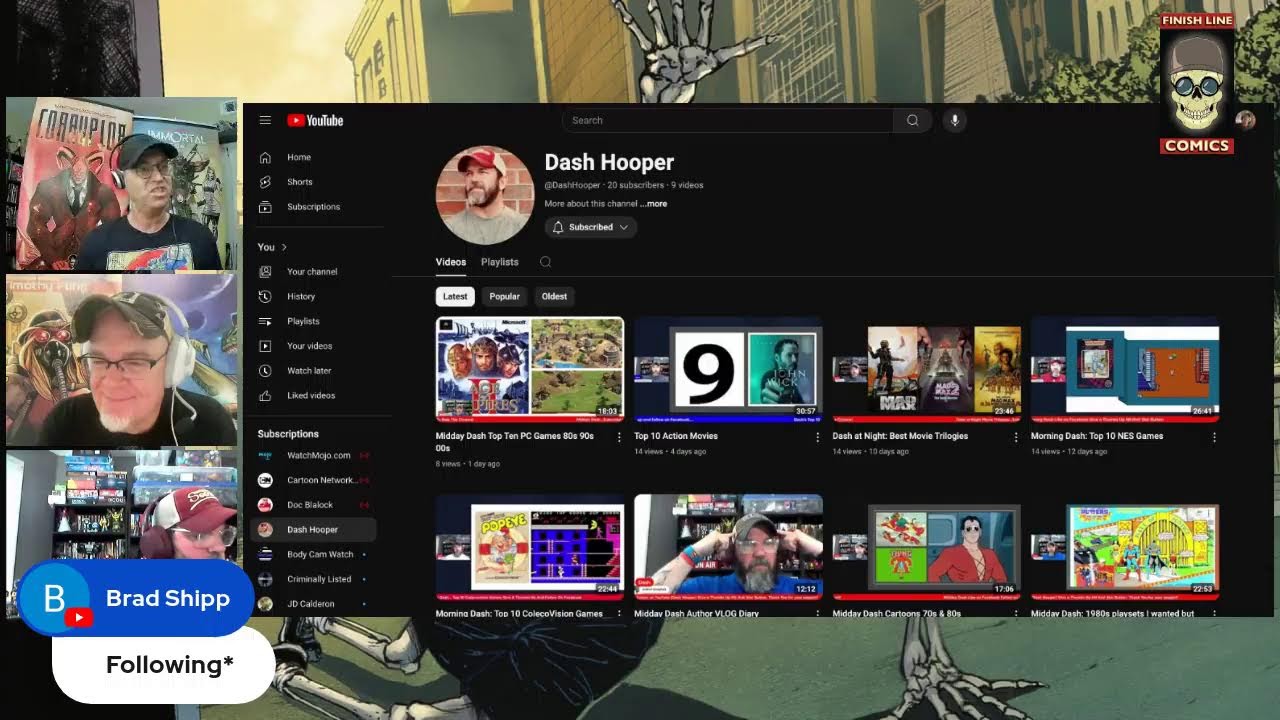The height and width of the screenshot is (720, 1280).
Task: Open Dash Hooper subscription in sidebar
Action: coord(314,530)
